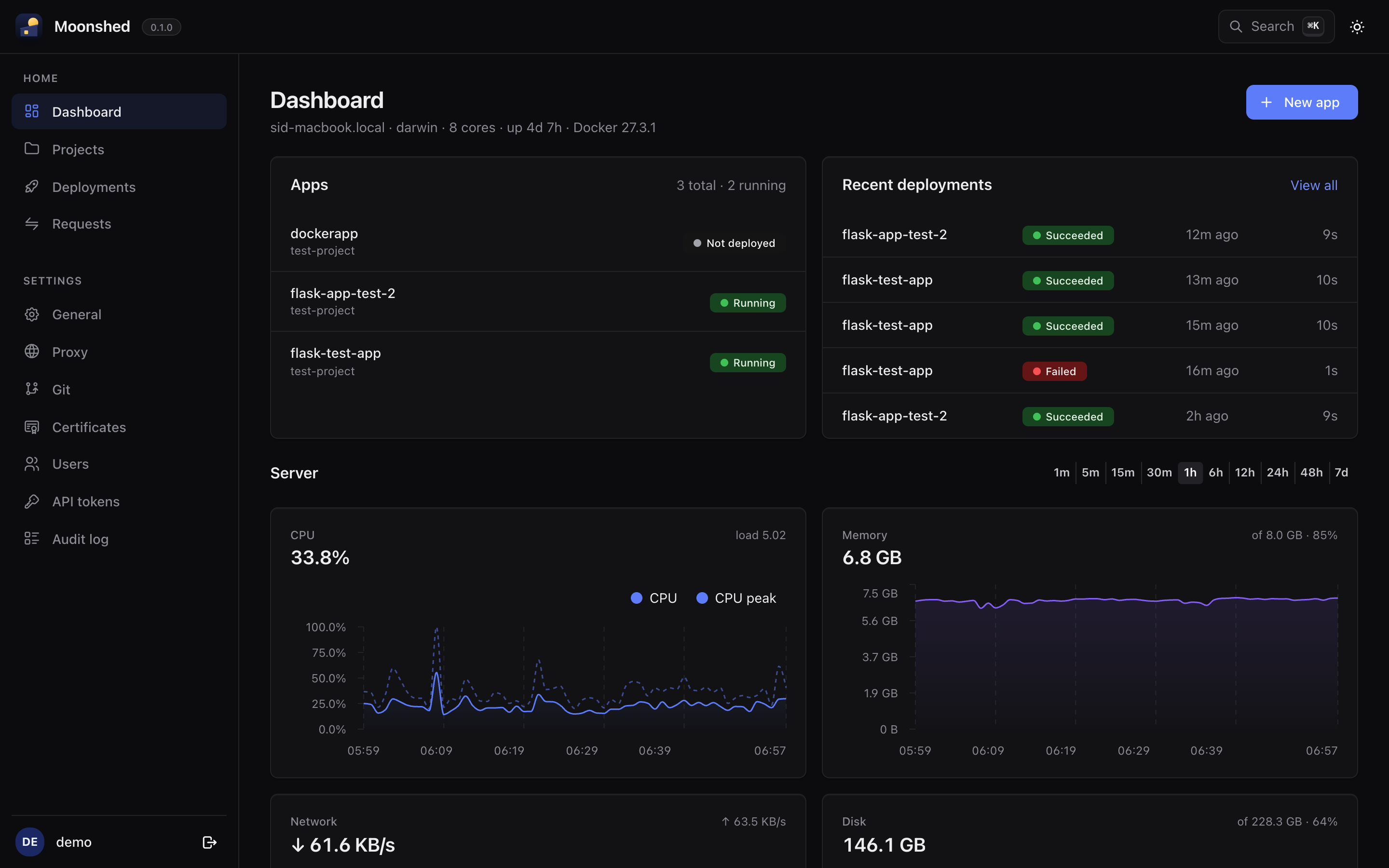This screenshot has height=868, width=1389.
Task: Click the Projects folder icon
Action: pyautogui.click(x=32, y=149)
